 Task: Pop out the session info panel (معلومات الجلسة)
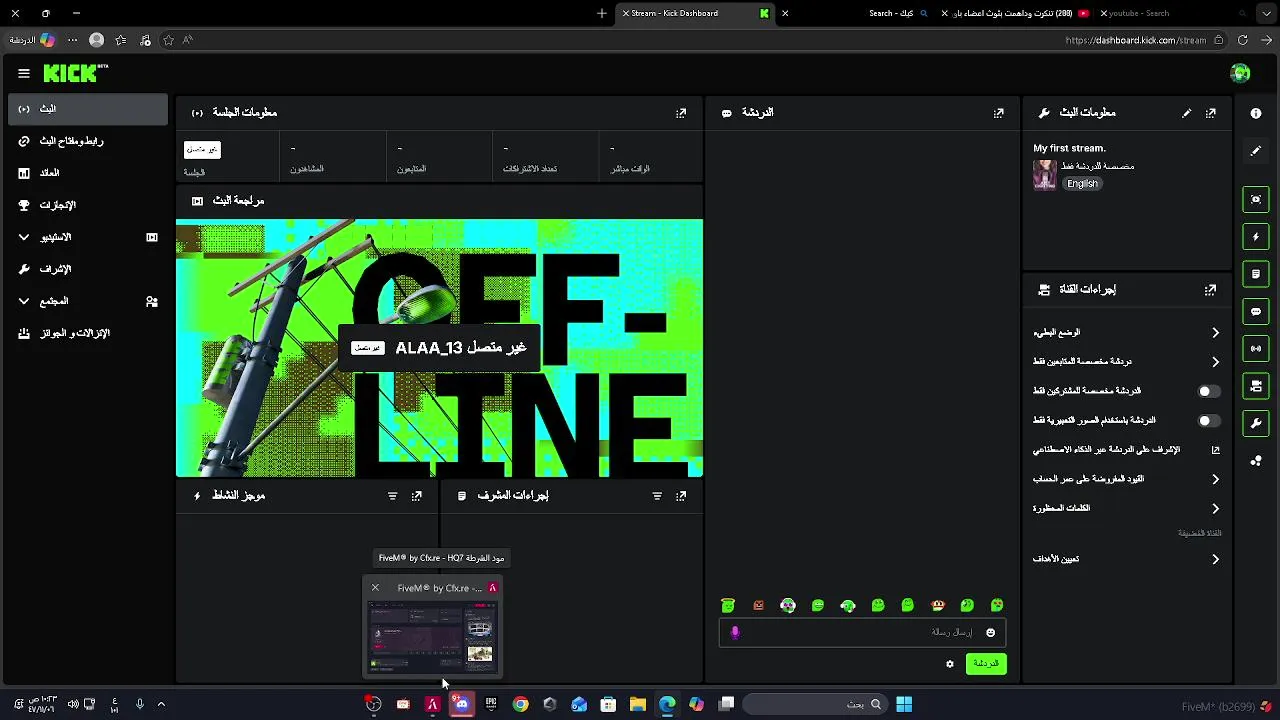pos(681,113)
